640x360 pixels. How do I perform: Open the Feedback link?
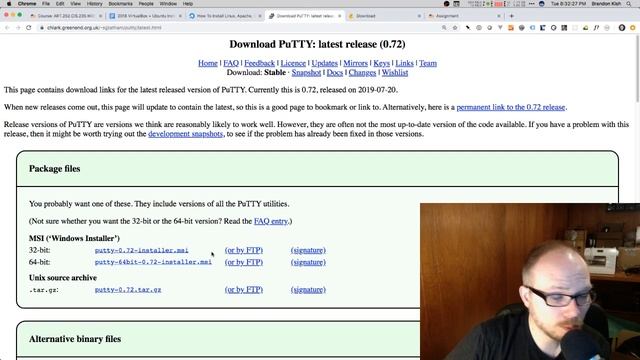(x=260, y=63)
